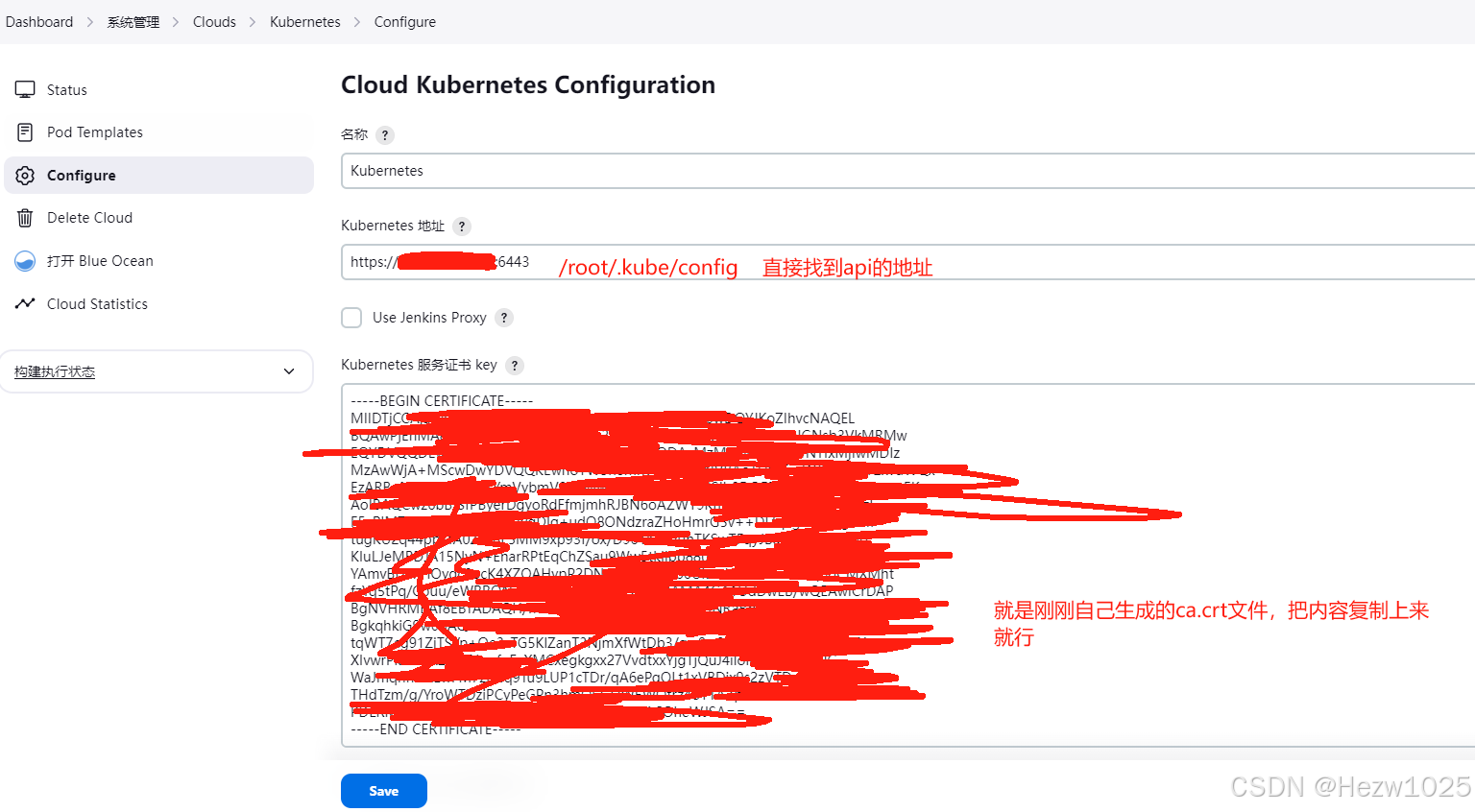Screen dimensions: 1475x812
Task: Enable the Use Jenkins Proxy checkbox
Action: pos(351,318)
